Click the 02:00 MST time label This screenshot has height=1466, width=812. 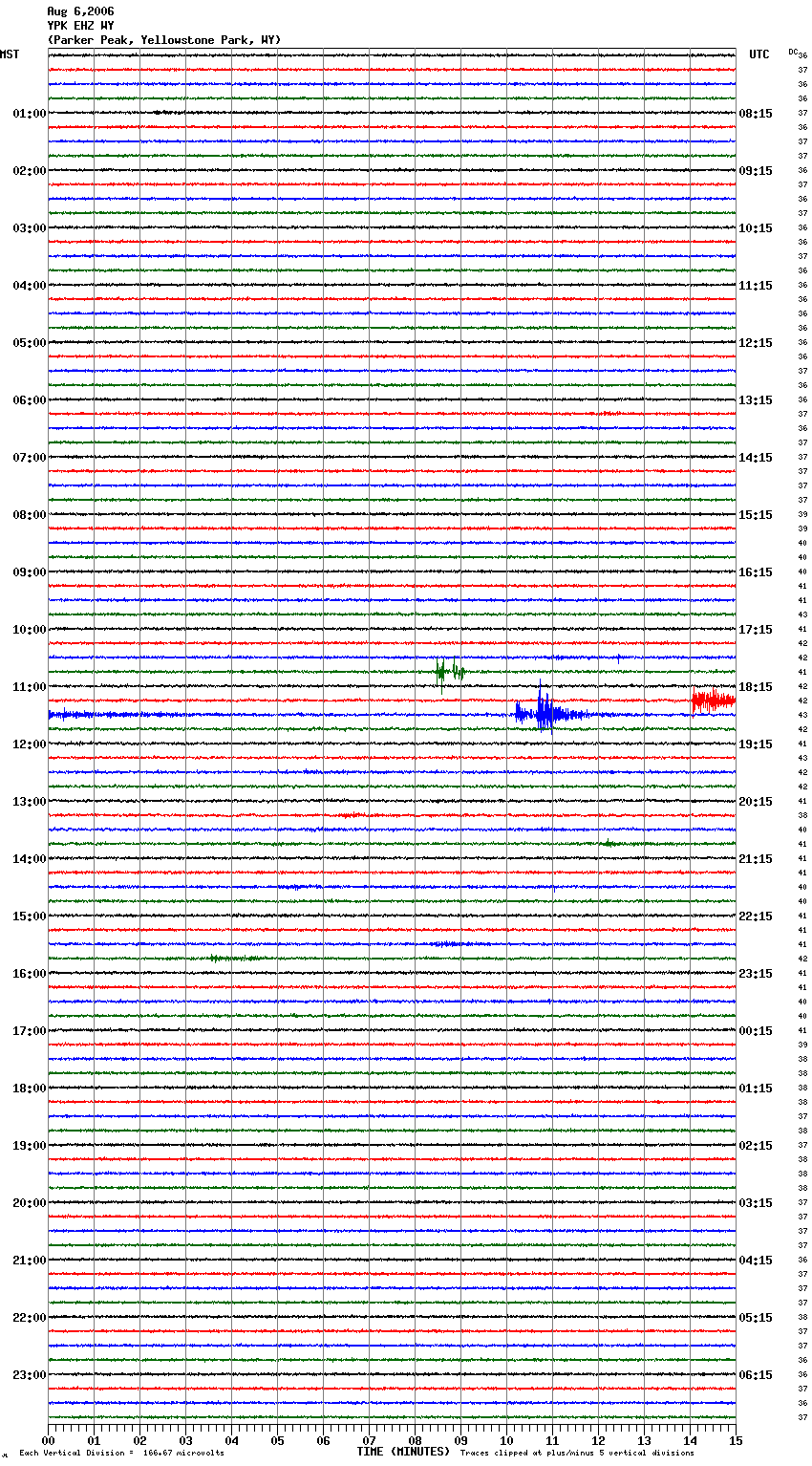(x=29, y=171)
